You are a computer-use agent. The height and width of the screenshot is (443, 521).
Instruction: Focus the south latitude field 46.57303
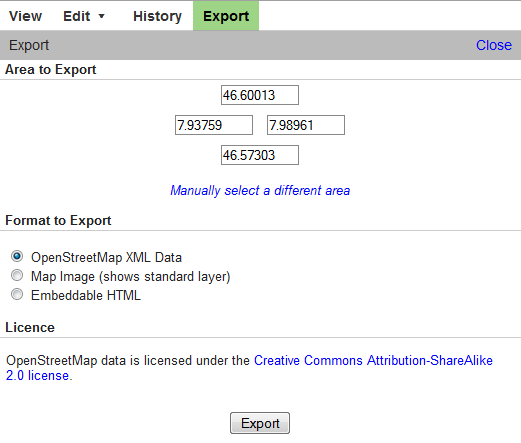click(260, 155)
